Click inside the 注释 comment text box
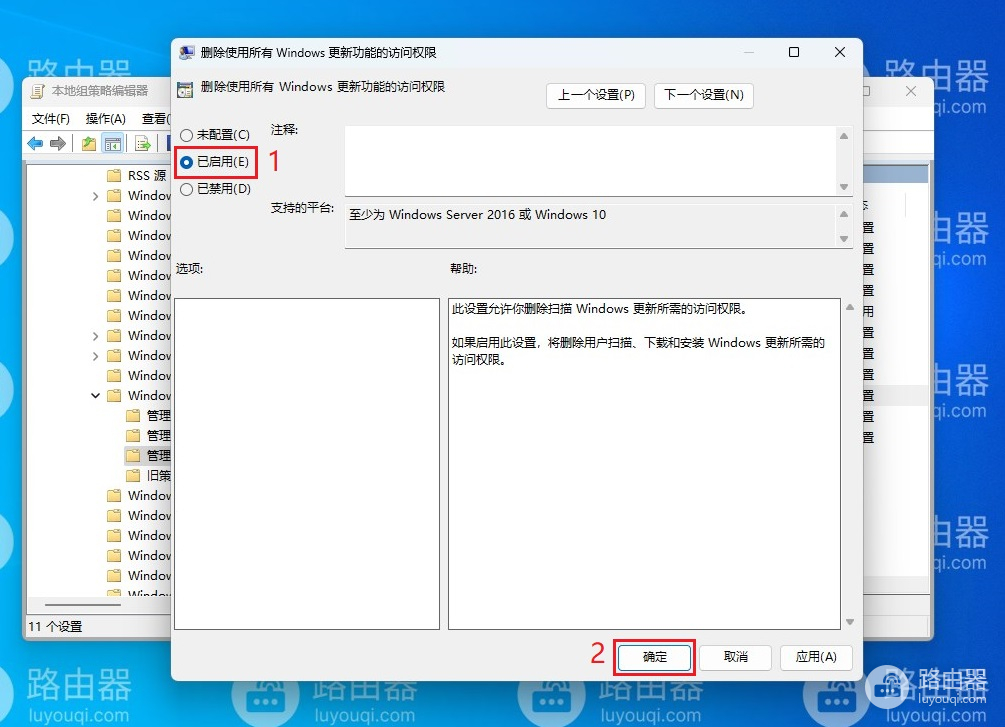Screen dimensions: 1005x727 590,160
